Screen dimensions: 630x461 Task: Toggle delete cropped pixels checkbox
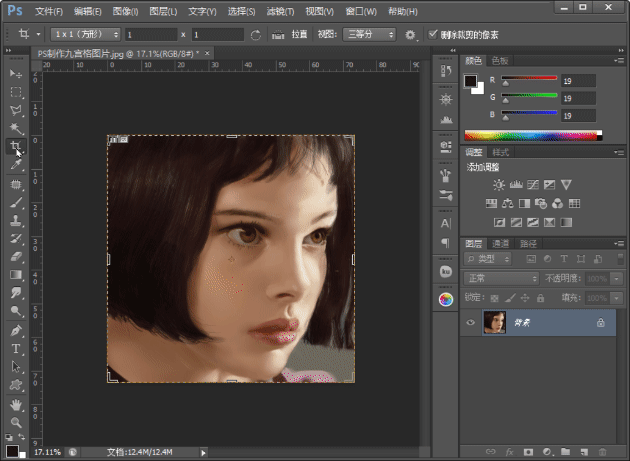click(x=432, y=35)
